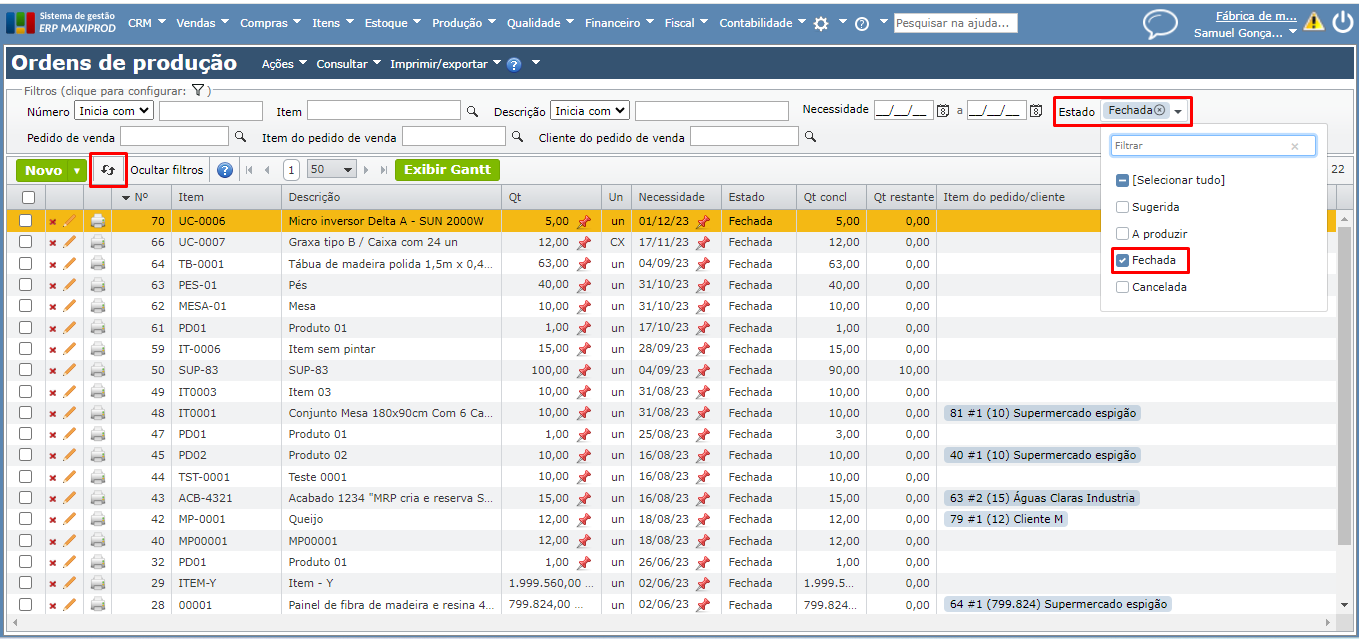Click the refresh list icon
This screenshot has width=1359, height=639.
point(108,170)
